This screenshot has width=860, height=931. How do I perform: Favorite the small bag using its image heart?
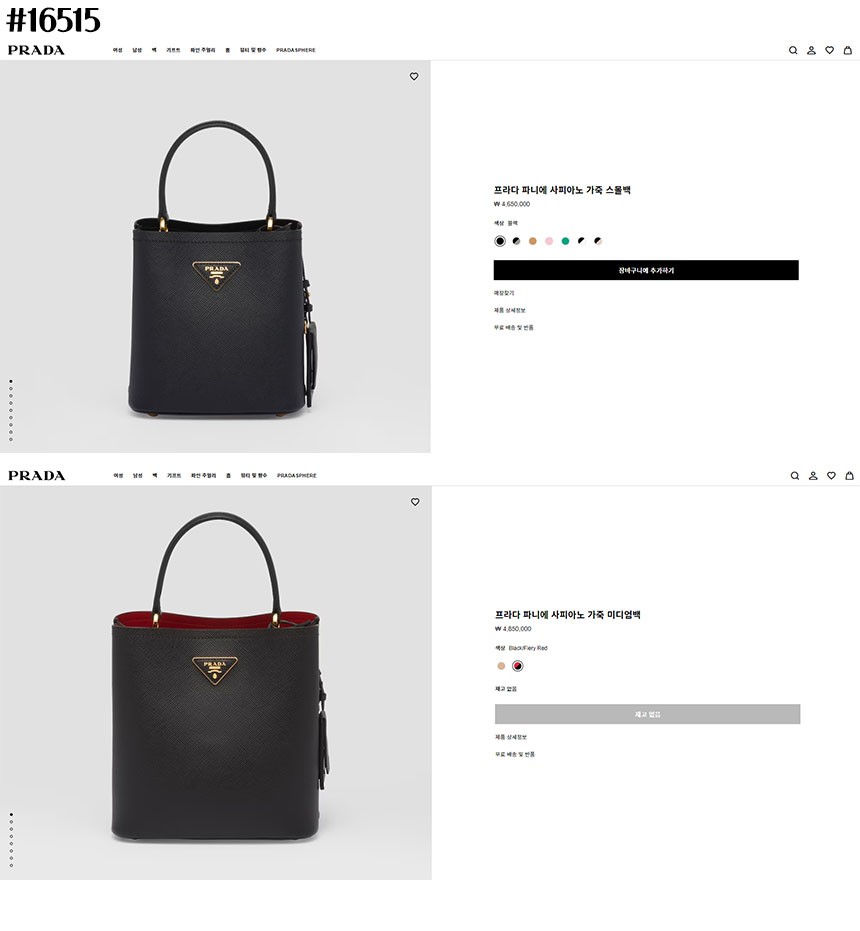pos(414,76)
